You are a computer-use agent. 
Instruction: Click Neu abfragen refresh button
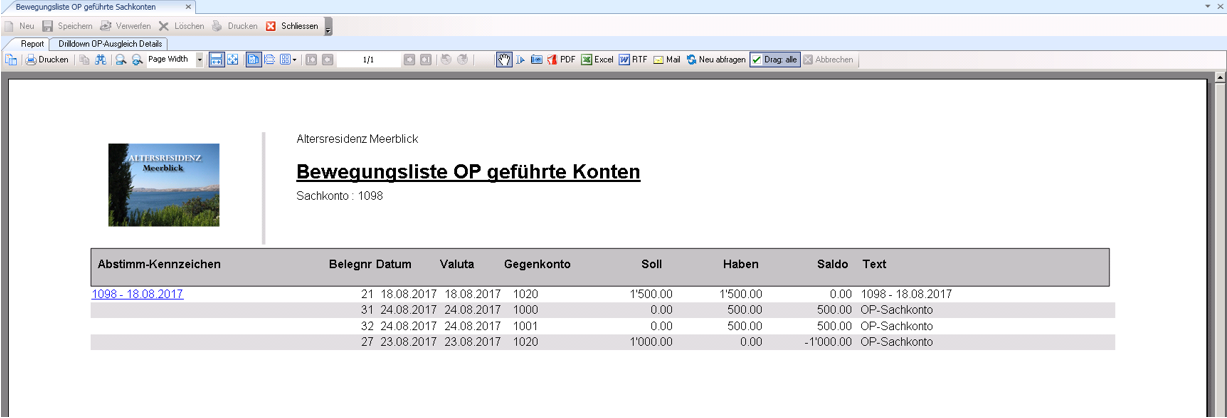[716, 60]
